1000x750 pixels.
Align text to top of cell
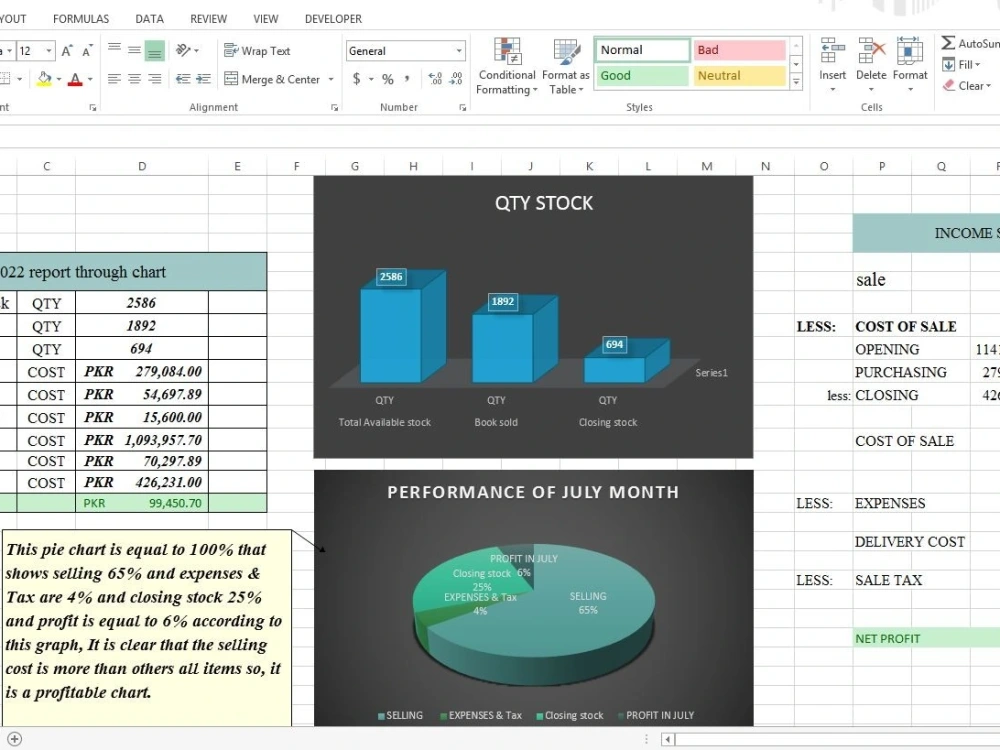(x=114, y=50)
